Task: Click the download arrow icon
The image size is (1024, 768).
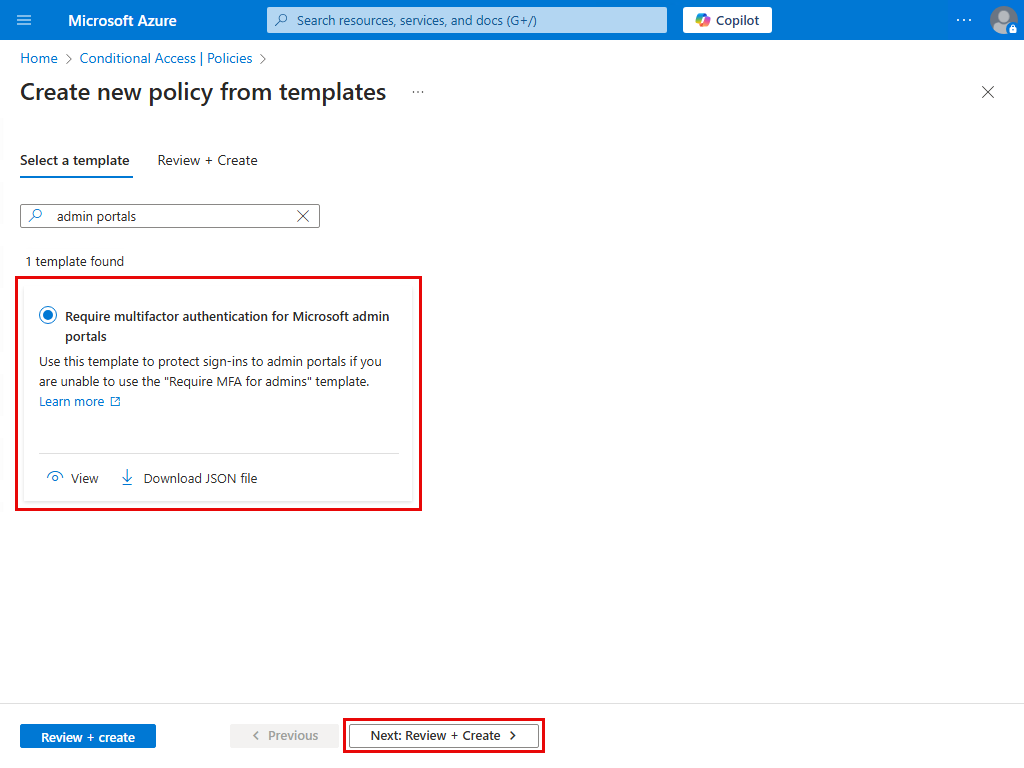Action: [x=127, y=477]
